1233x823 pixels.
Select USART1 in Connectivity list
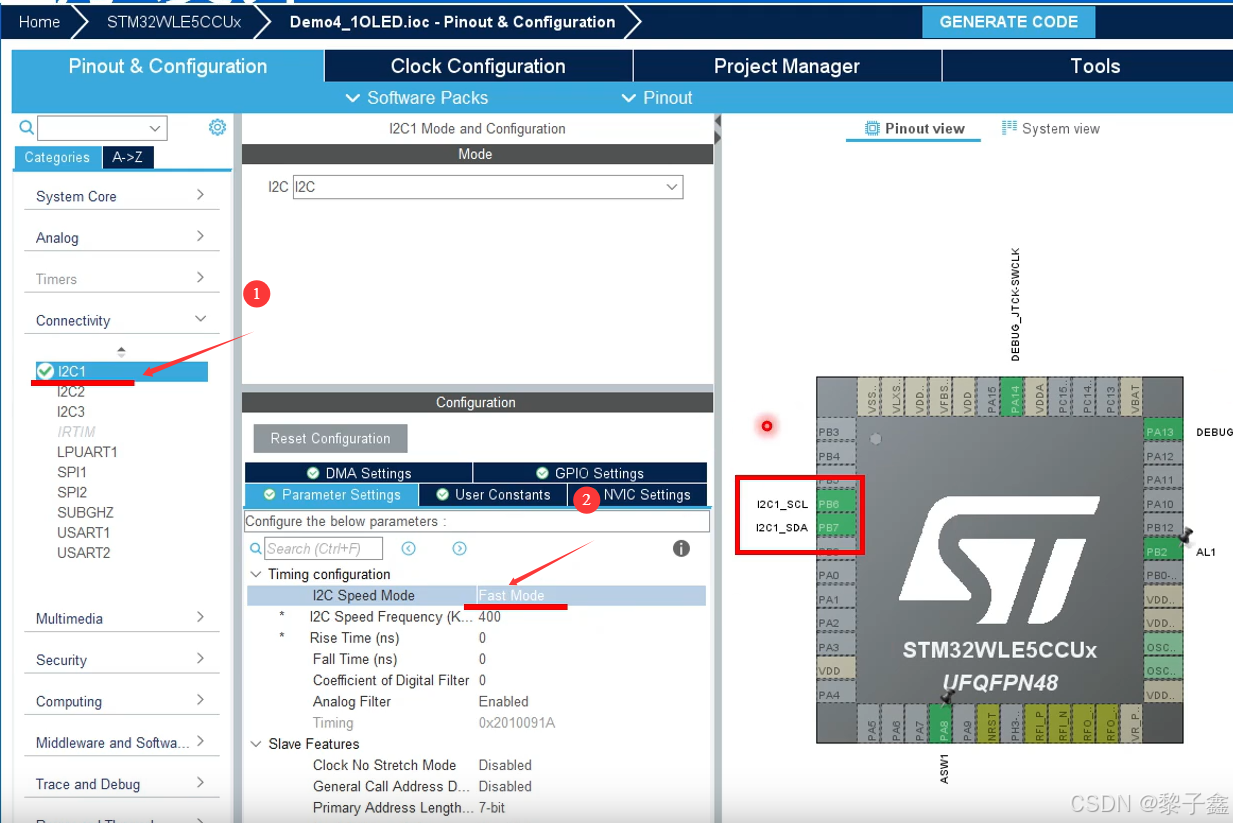pyautogui.click(x=84, y=532)
